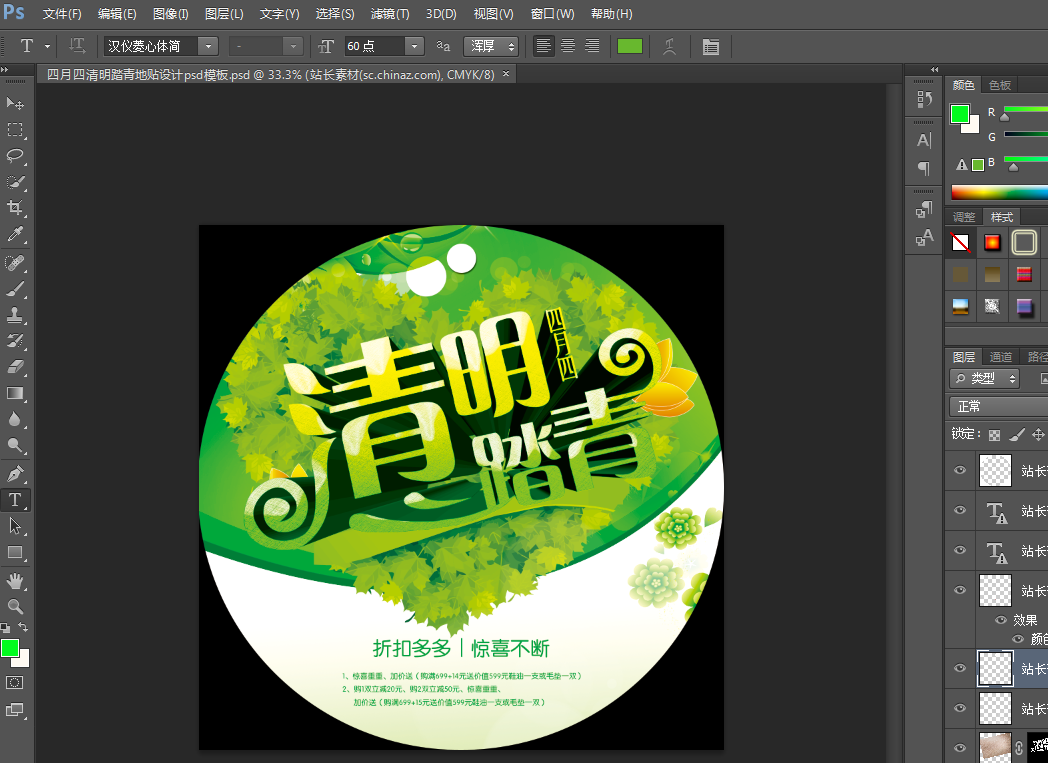Select the Pen tool
This screenshot has width=1048, height=763.
point(15,473)
